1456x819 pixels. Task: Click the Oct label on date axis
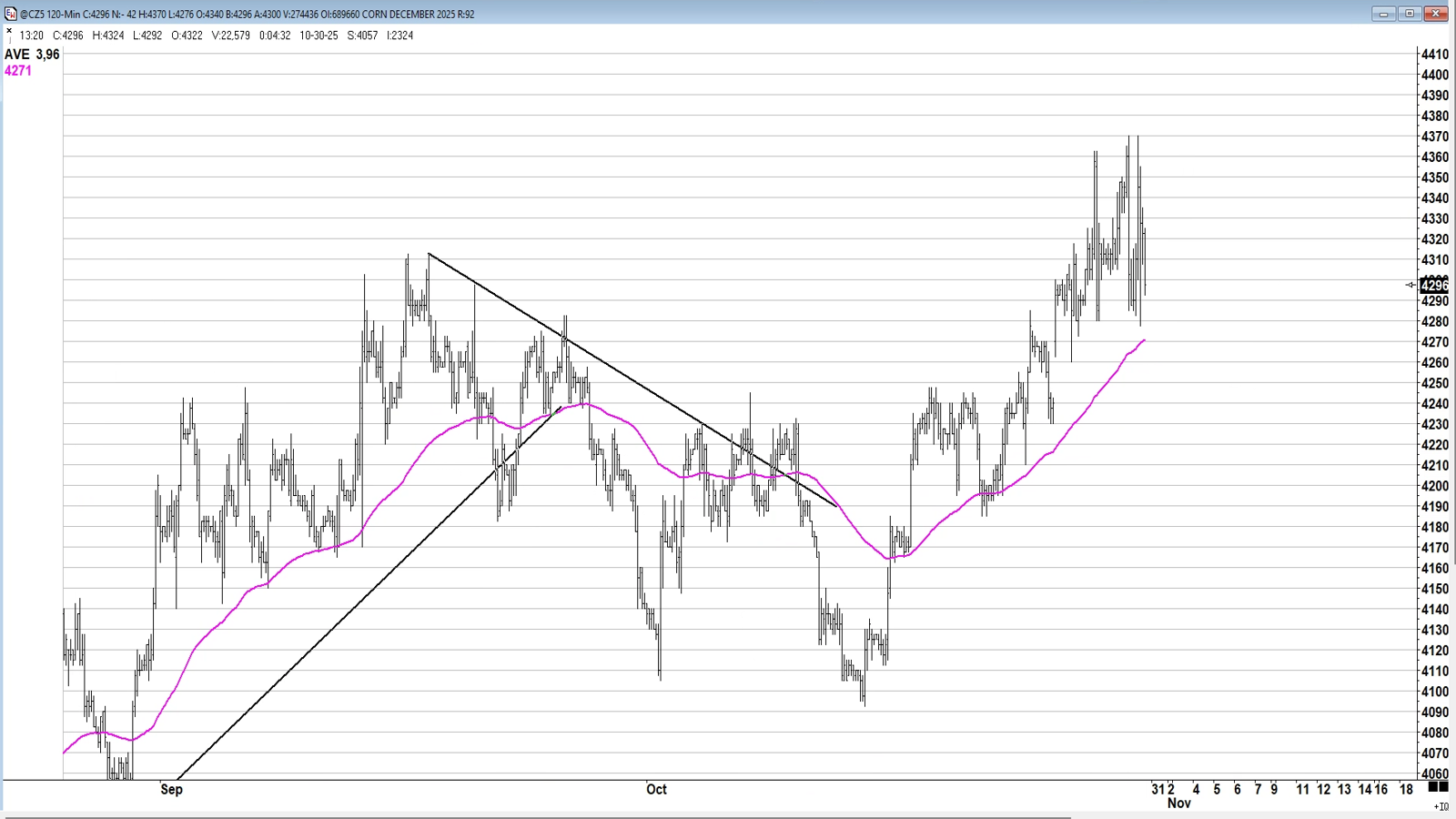[x=656, y=789]
